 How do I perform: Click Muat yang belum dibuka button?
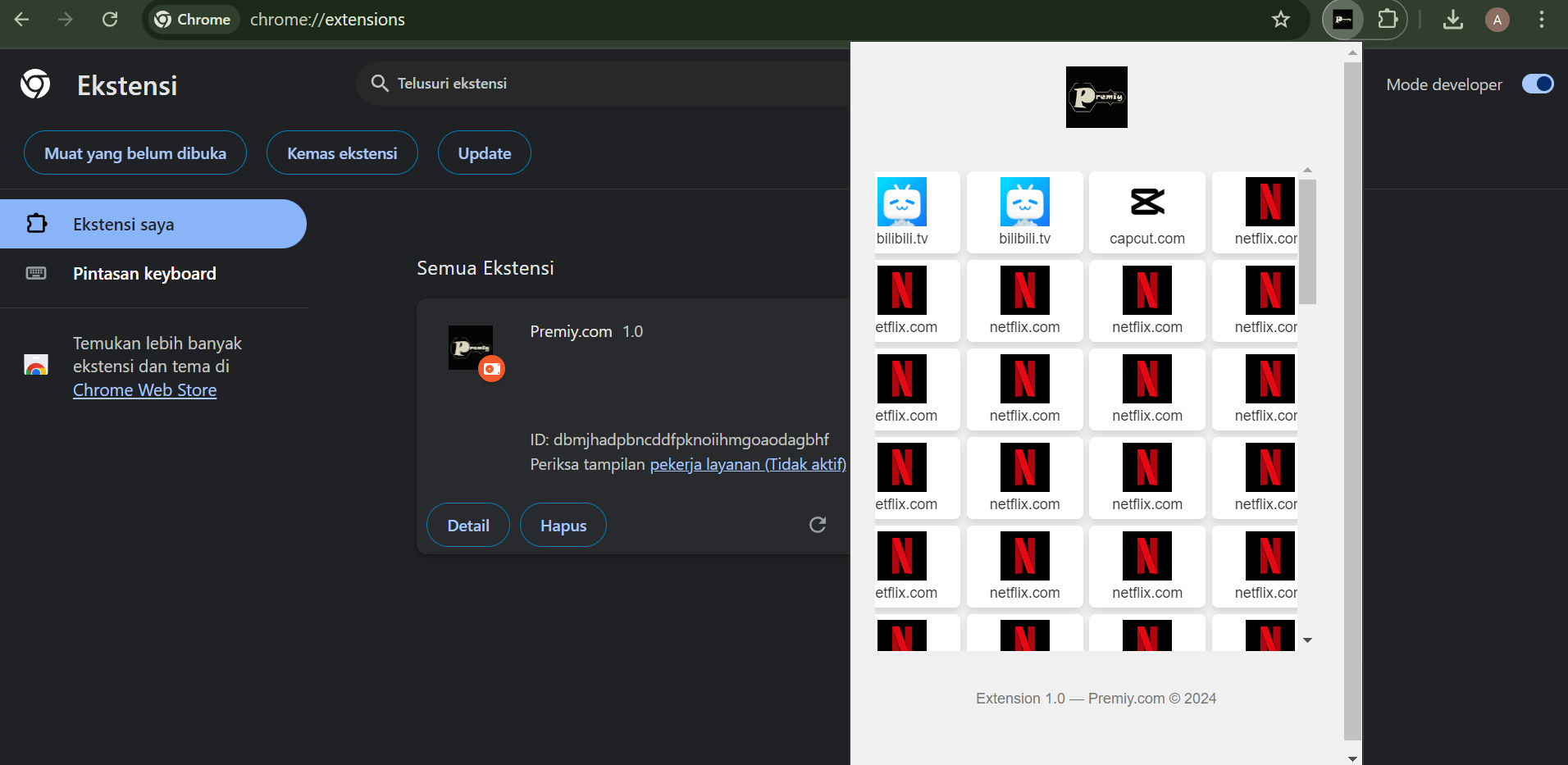135,153
